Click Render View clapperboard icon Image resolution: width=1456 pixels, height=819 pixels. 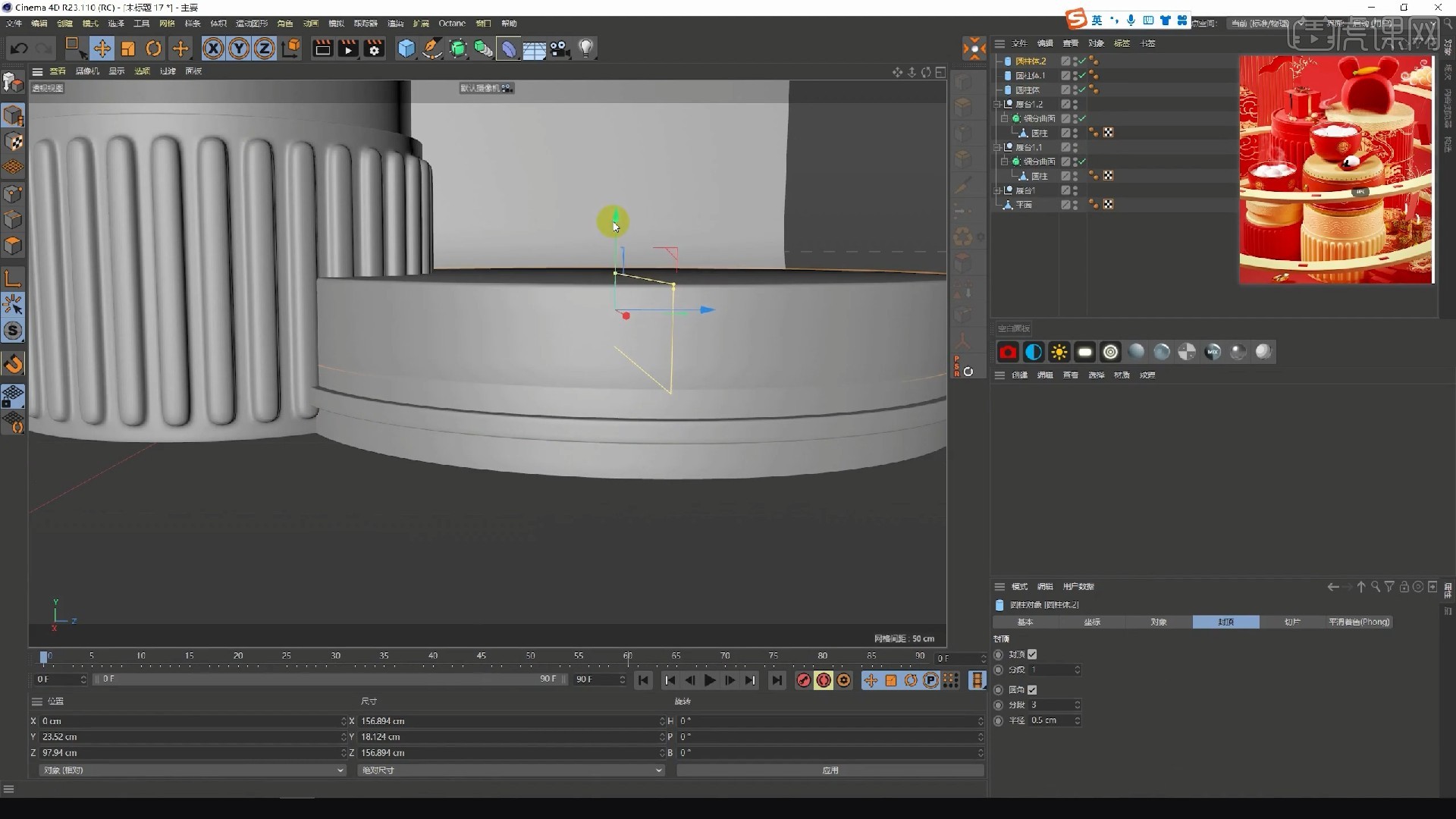pos(322,49)
